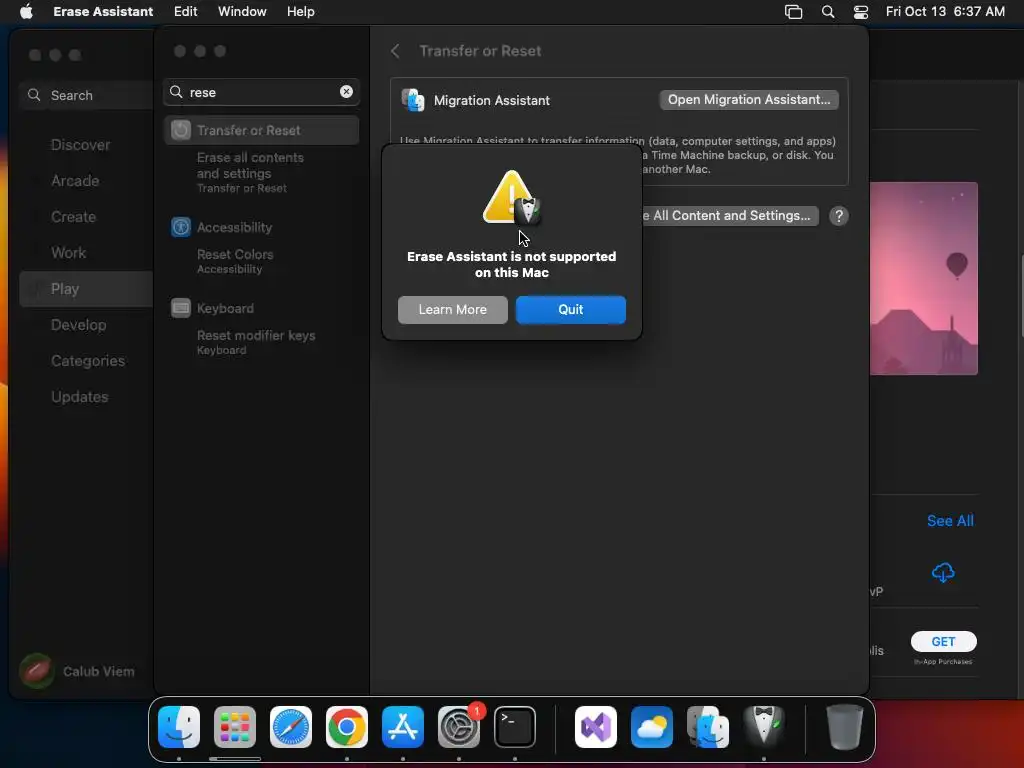The width and height of the screenshot is (1024, 768).
Task: Select Play in App Store sidebar
Action: [x=86, y=289]
